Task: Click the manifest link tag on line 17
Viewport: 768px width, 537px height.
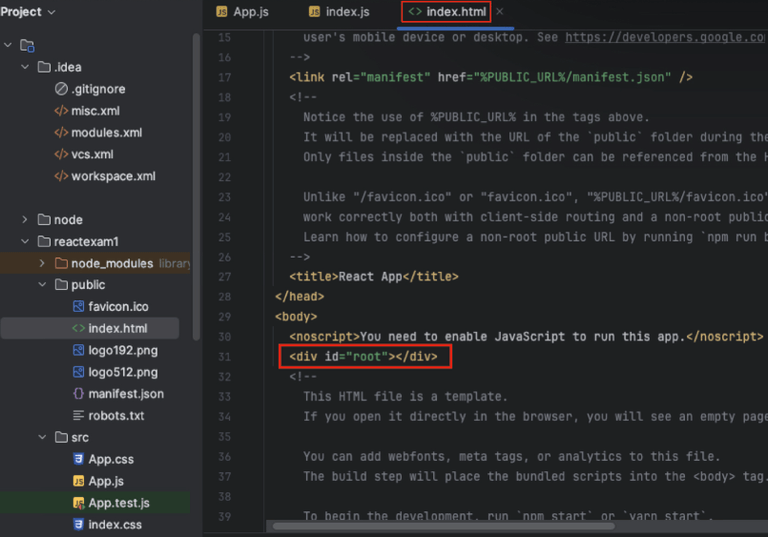Action: [x=491, y=77]
